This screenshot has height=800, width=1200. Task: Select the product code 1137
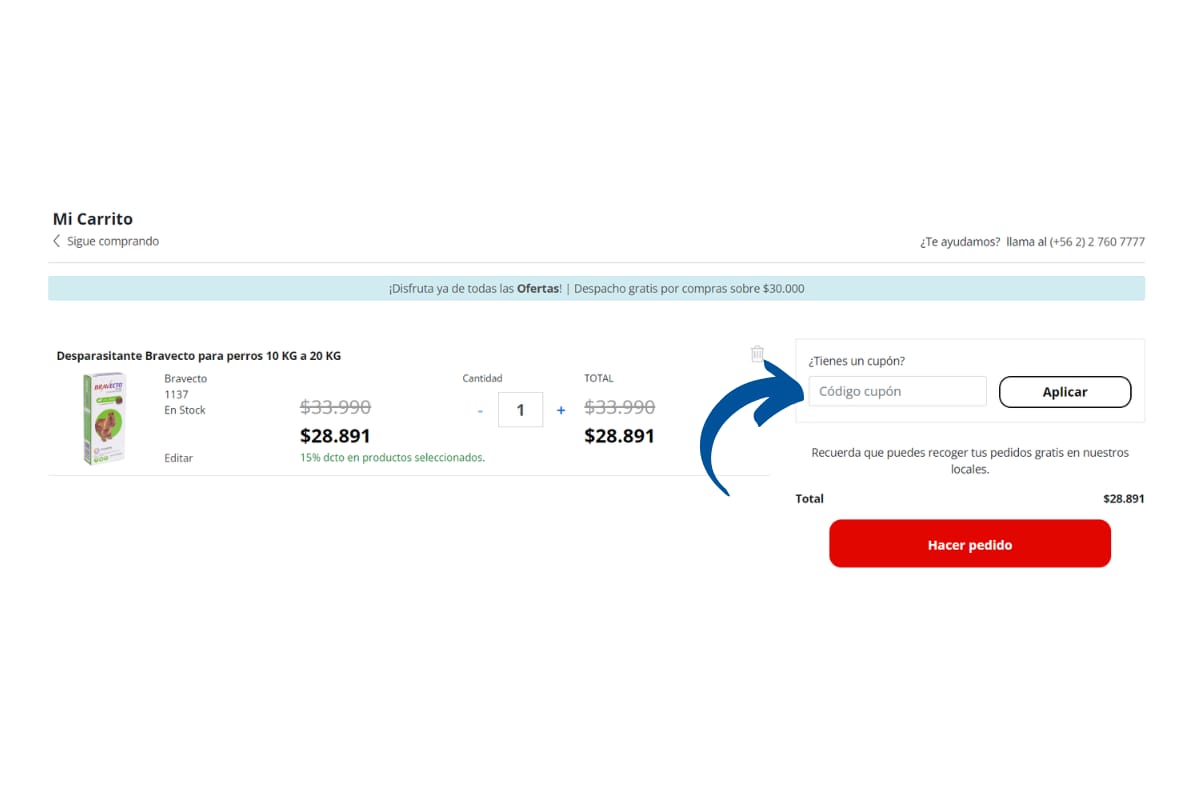pyautogui.click(x=176, y=394)
